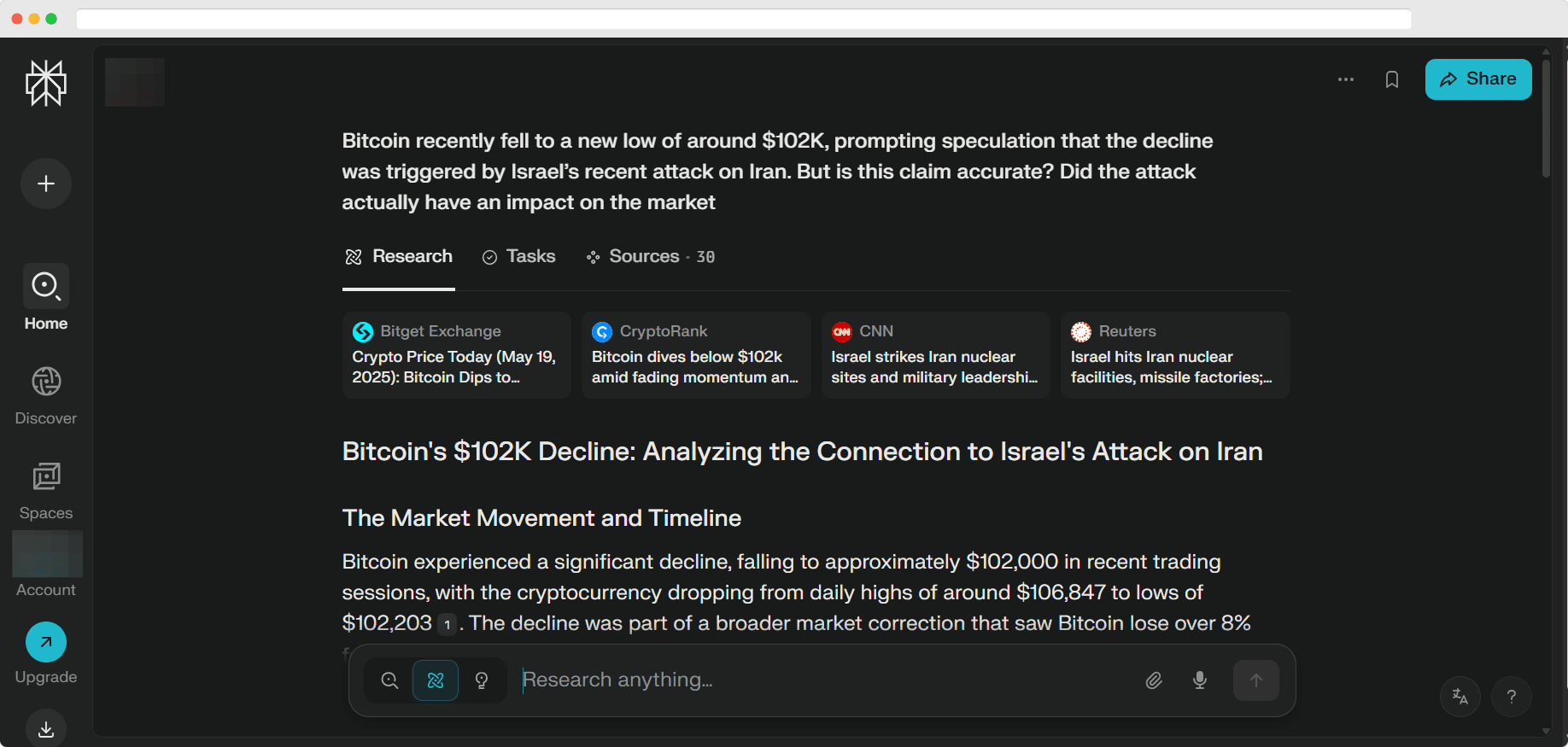The width and height of the screenshot is (1568, 747).
Task: Start a new thread with plus icon
Action: tap(46, 184)
